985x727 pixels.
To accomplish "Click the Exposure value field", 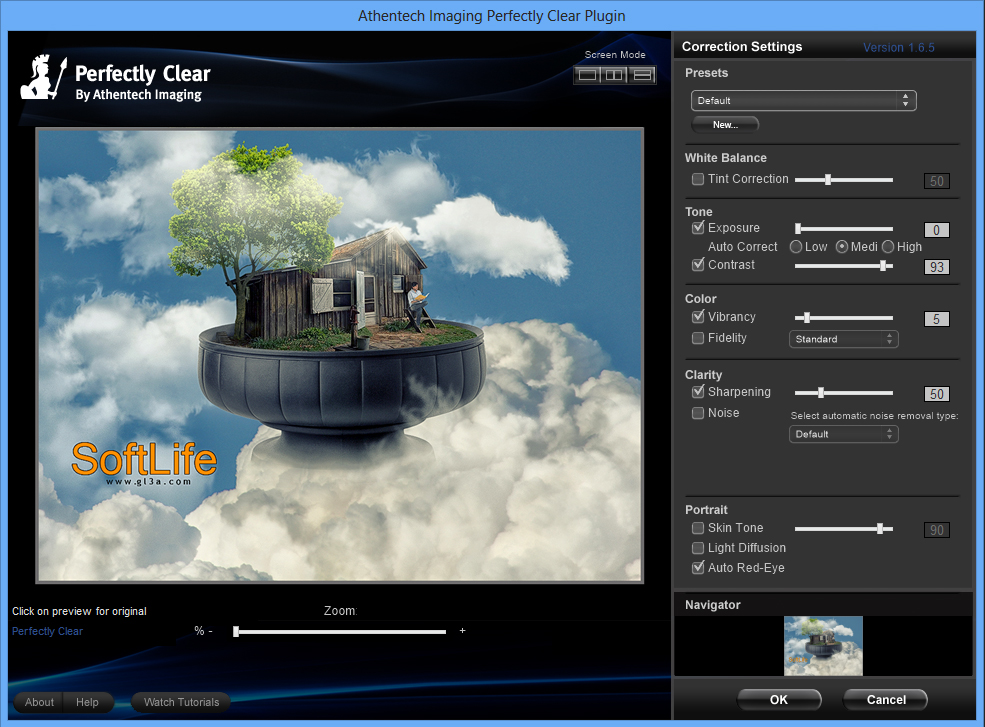I will click(937, 230).
